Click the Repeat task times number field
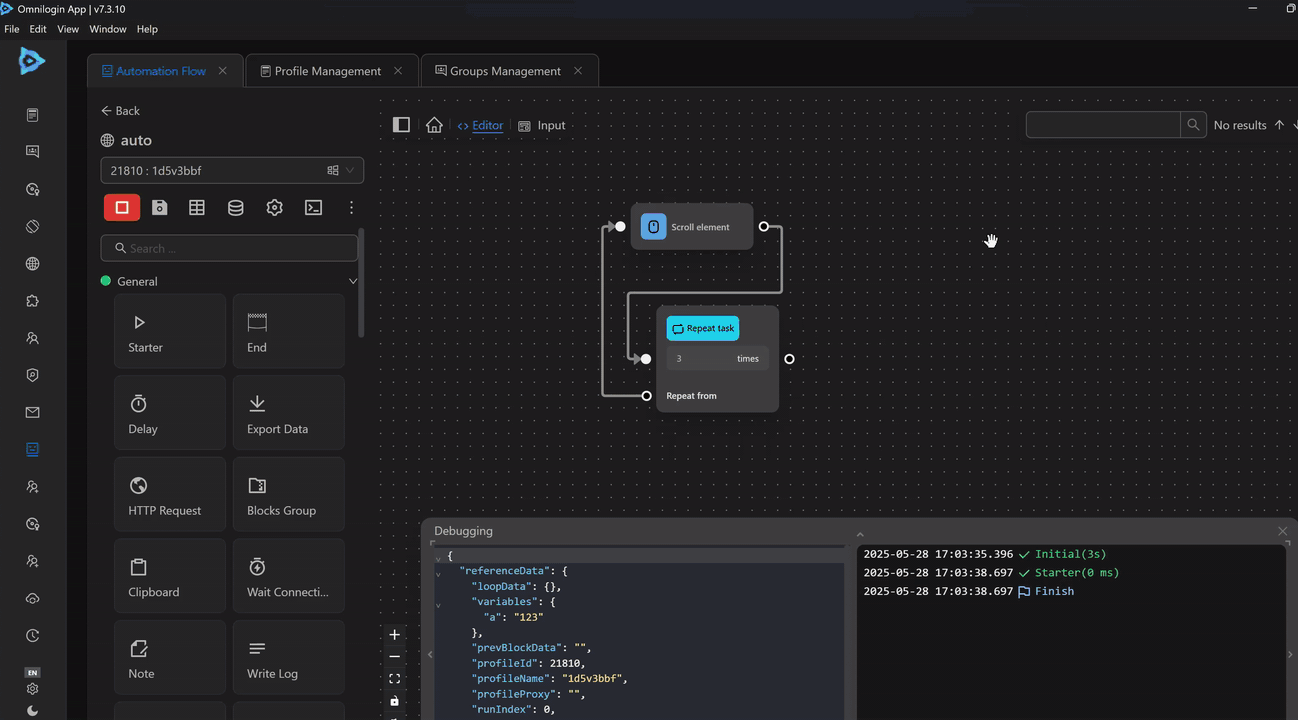This screenshot has height=720, width=1298. (x=702, y=358)
